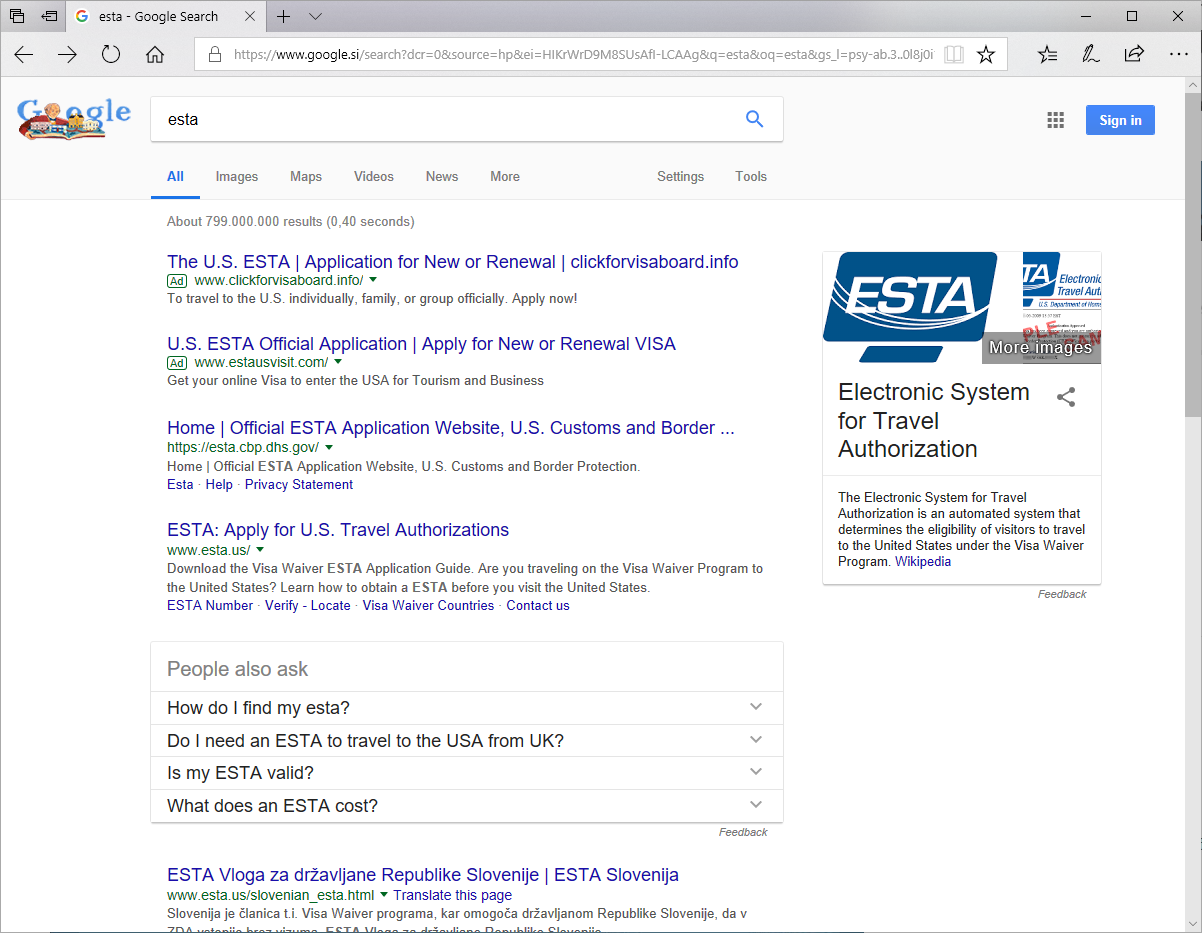This screenshot has width=1202, height=933.
Task: Expand 'What does an ESTA cost?' question
Action: [x=467, y=806]
